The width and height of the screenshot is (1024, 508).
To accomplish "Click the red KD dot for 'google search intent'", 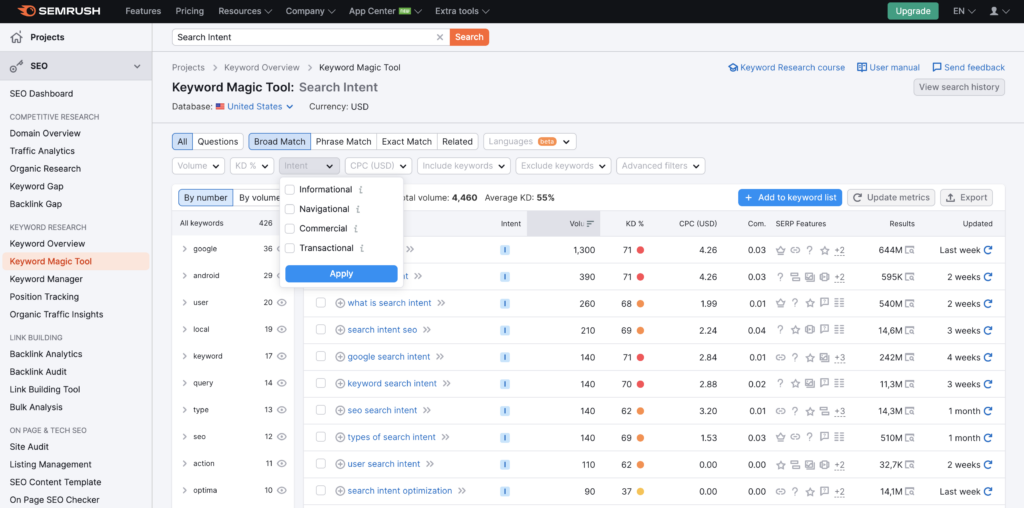I will point(640,357).
